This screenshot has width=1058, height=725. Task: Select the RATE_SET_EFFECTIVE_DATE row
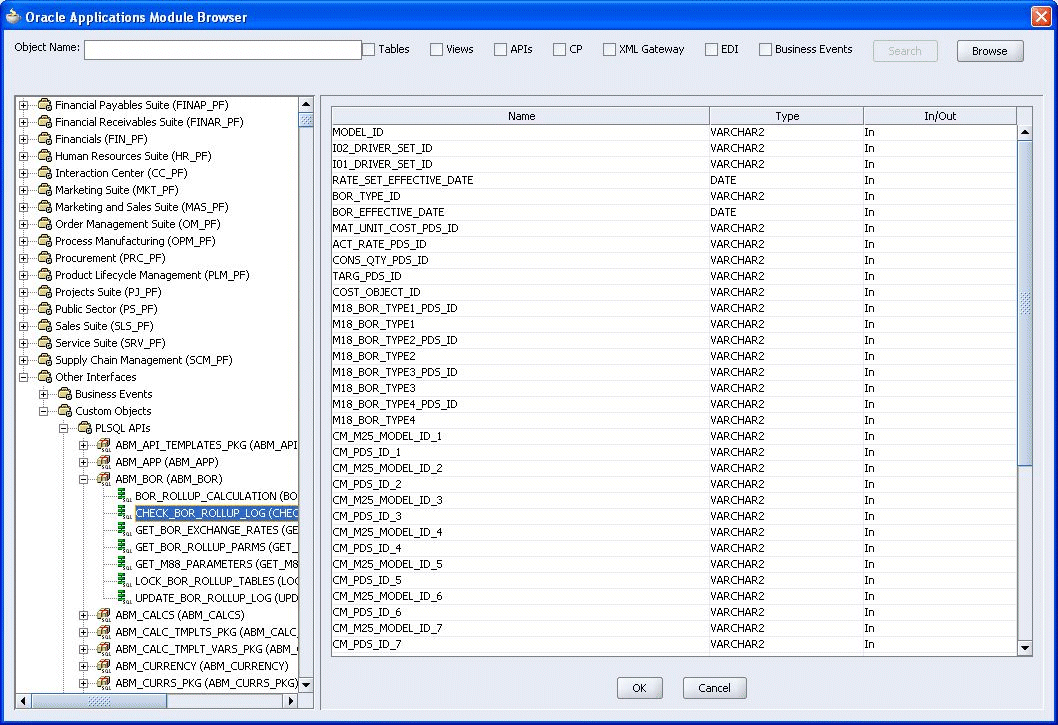674,180
